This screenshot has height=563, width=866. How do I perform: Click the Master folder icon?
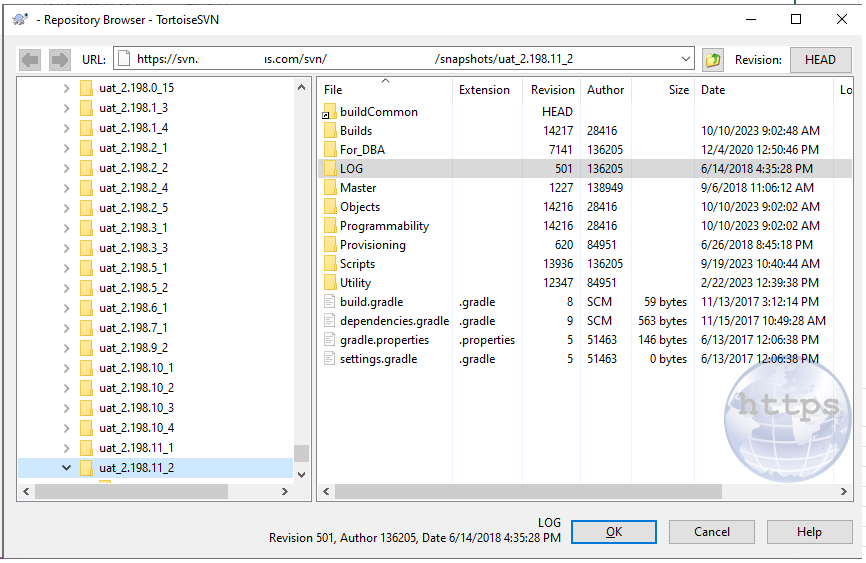330,187
